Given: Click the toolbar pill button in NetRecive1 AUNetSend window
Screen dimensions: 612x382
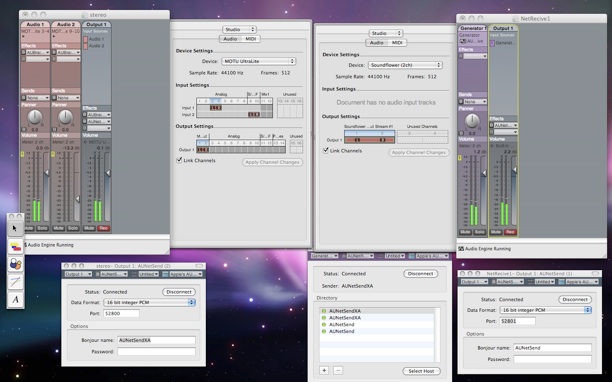Looking at the screenshot, I should coord(595,274).
